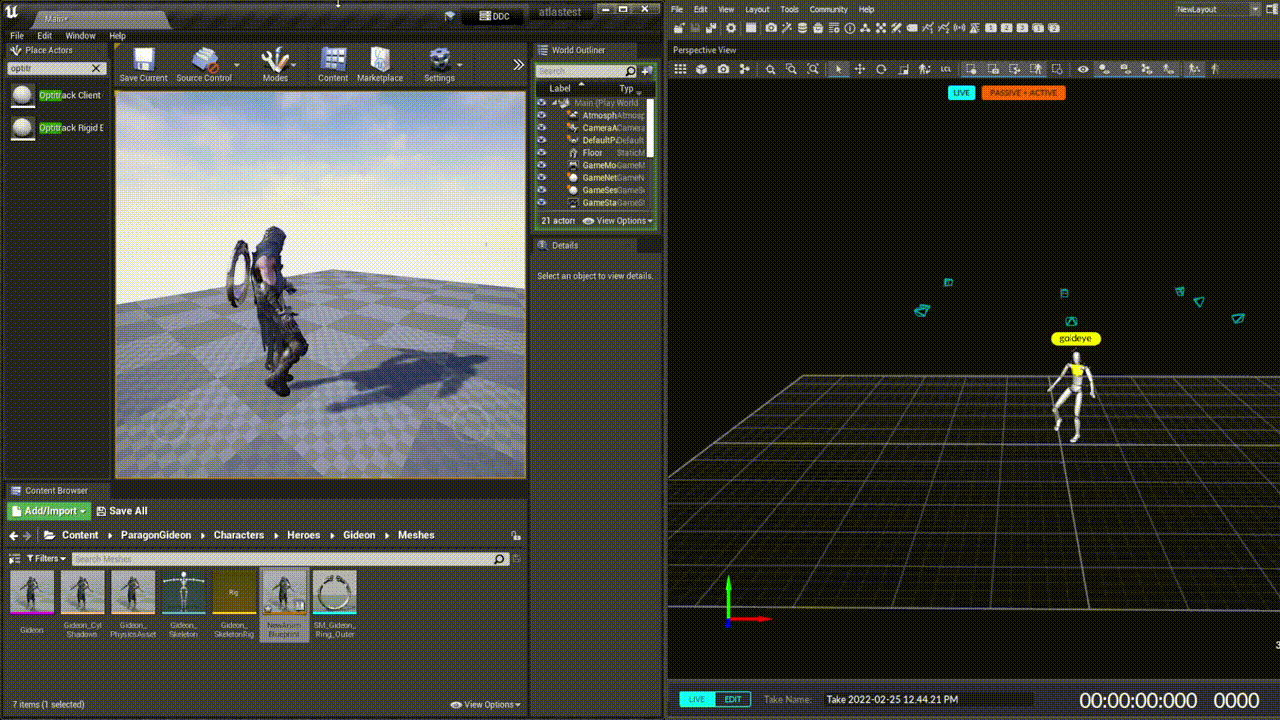This screenshot has width=1280, height=720.
Task: Click the open-lock icon in Content Browser path bar
Action: coord(515,535)
